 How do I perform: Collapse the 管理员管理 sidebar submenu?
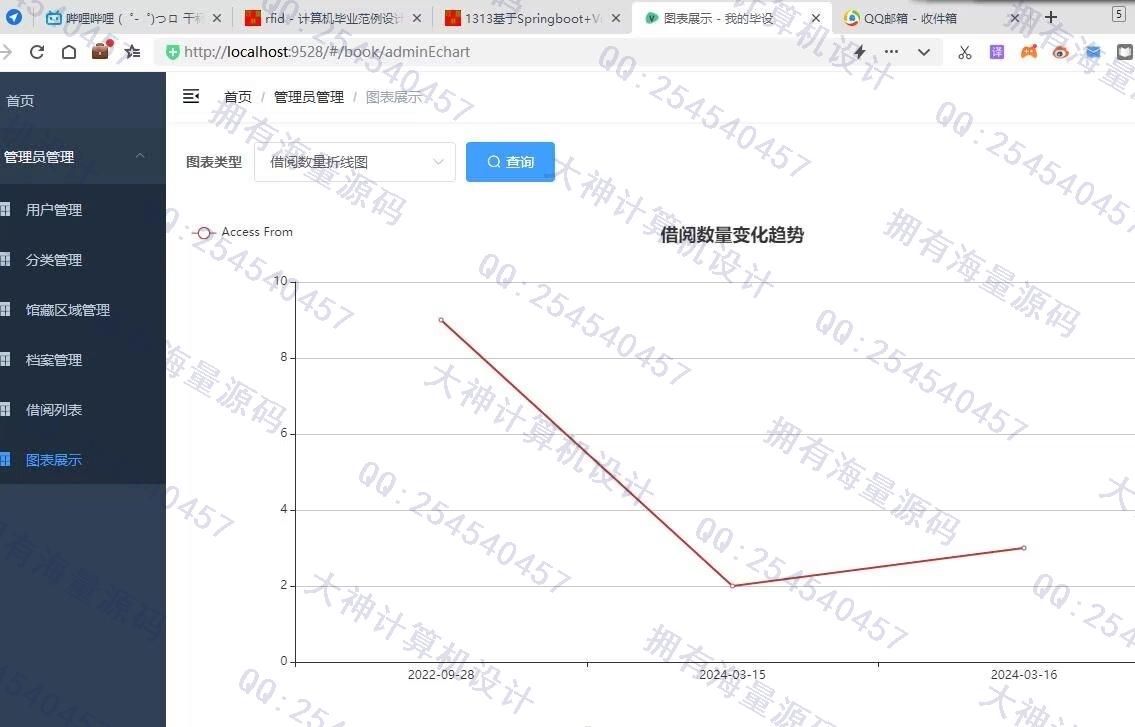(83, 156)
